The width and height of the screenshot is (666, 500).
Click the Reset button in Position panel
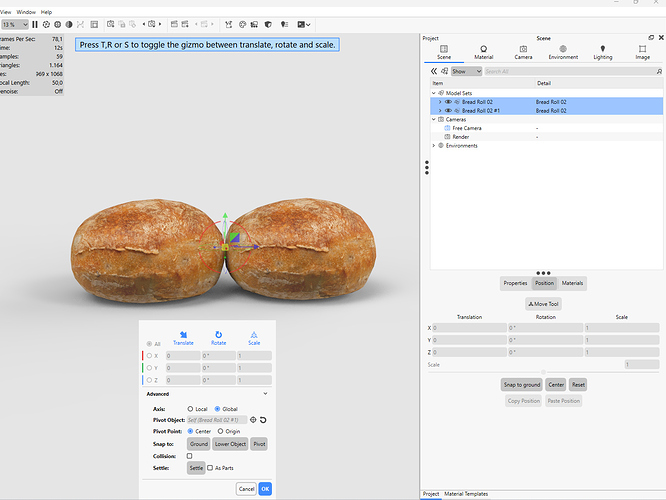point(578,385)
